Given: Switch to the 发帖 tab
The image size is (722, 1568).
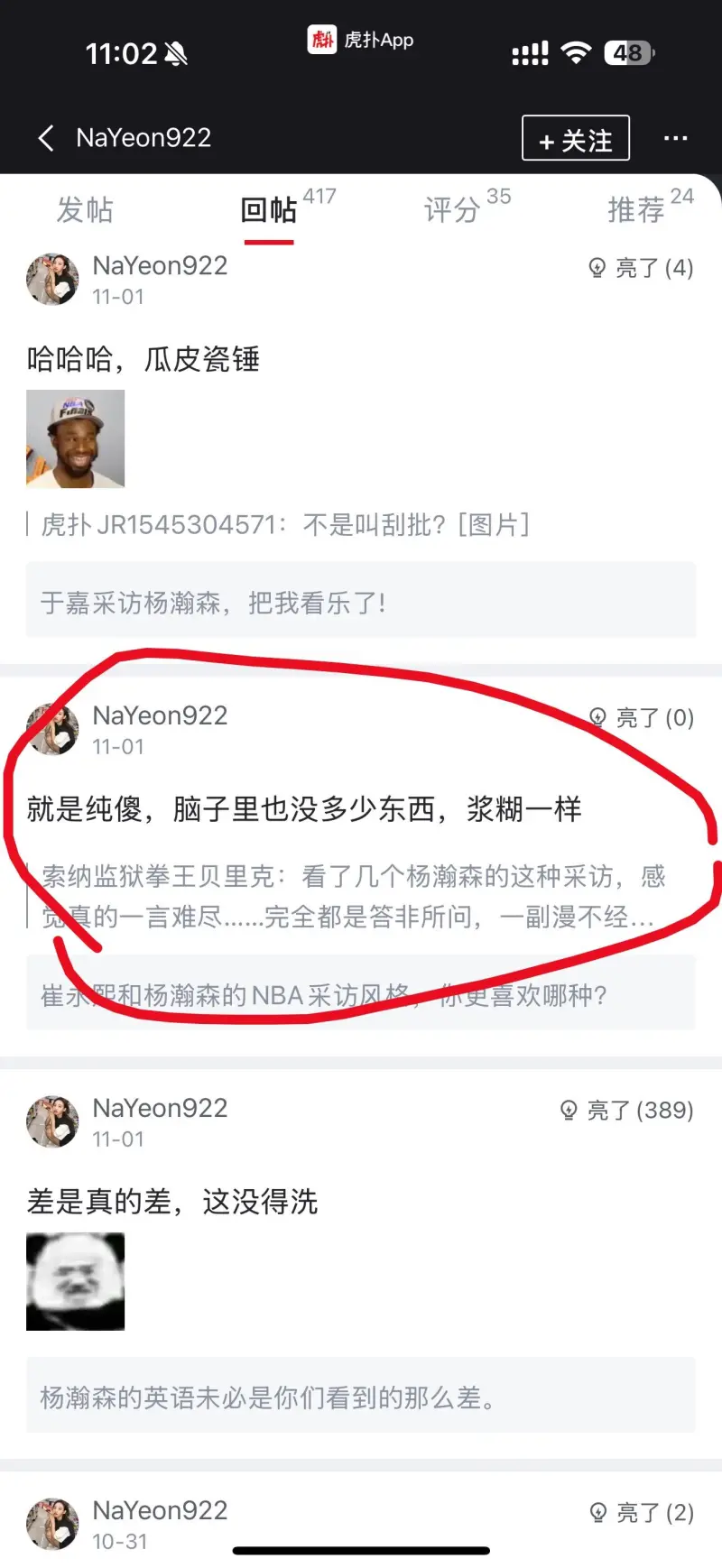Looking at the screenshot, I should (85, 210).
